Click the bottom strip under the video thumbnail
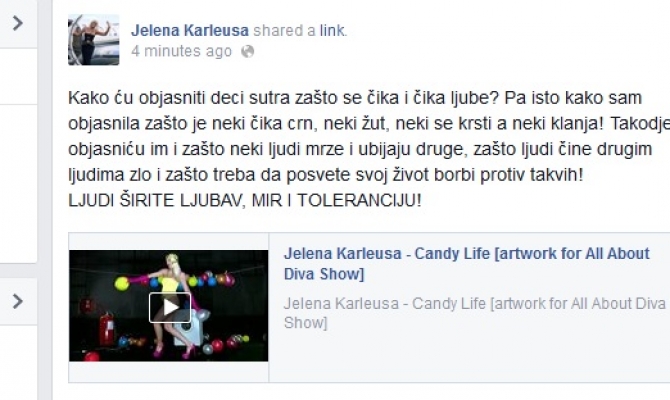Viewport: 670px width, 400px height. coord(169,372)
